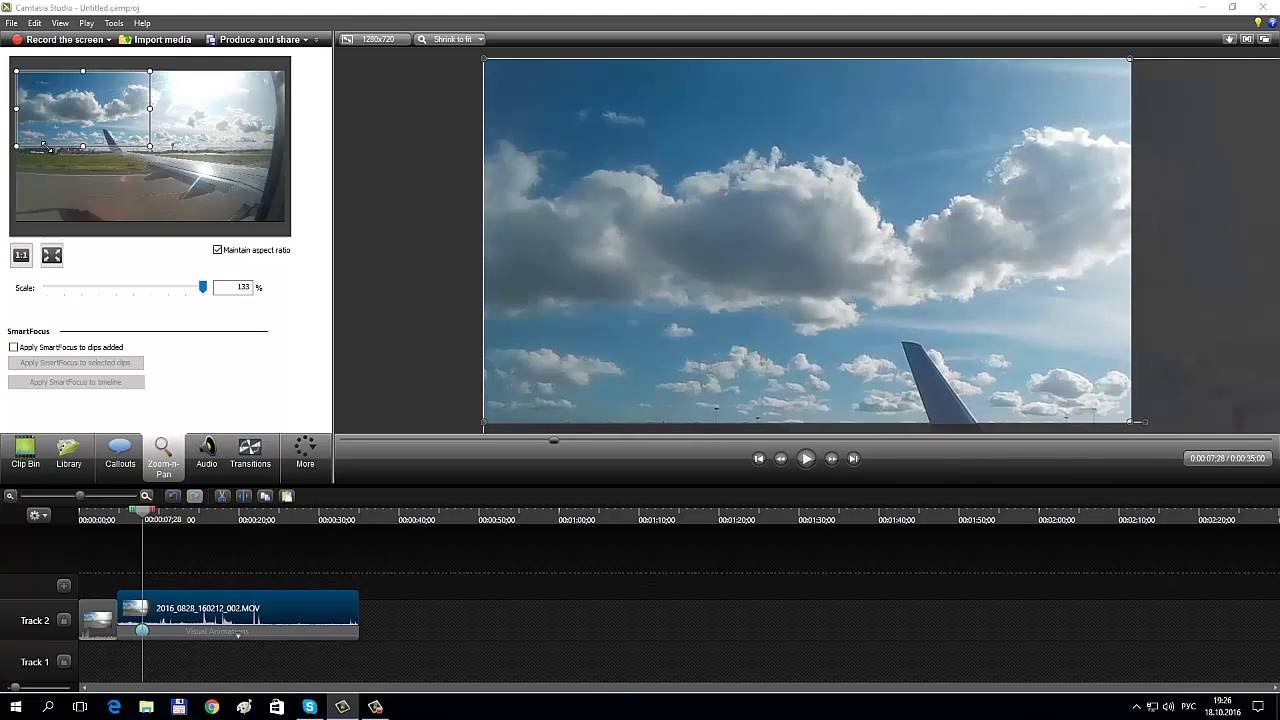Play the video preview
The width and height of the screenshot is (1280, 720).
pos(806,459)
